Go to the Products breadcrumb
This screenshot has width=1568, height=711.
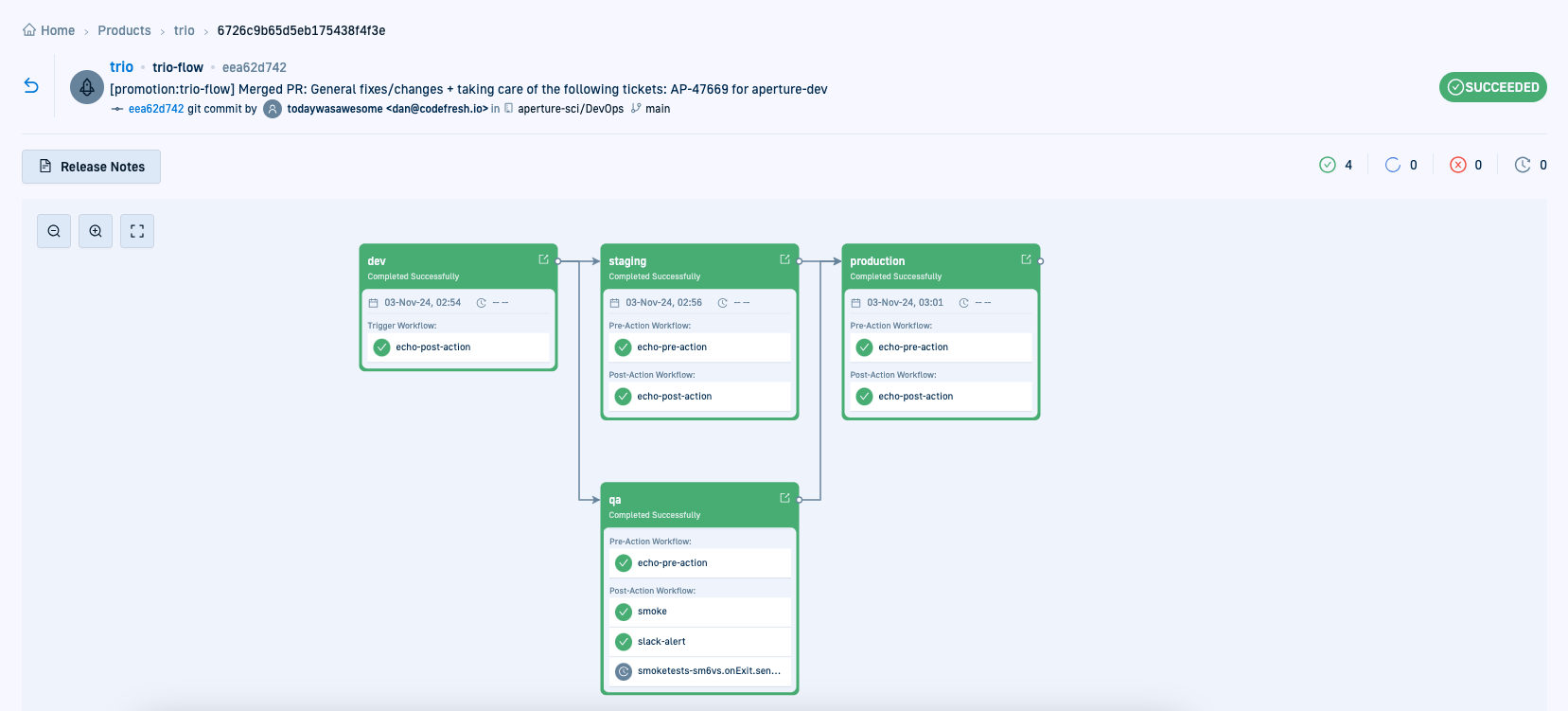pyautogui.click(x=124, y=30)
